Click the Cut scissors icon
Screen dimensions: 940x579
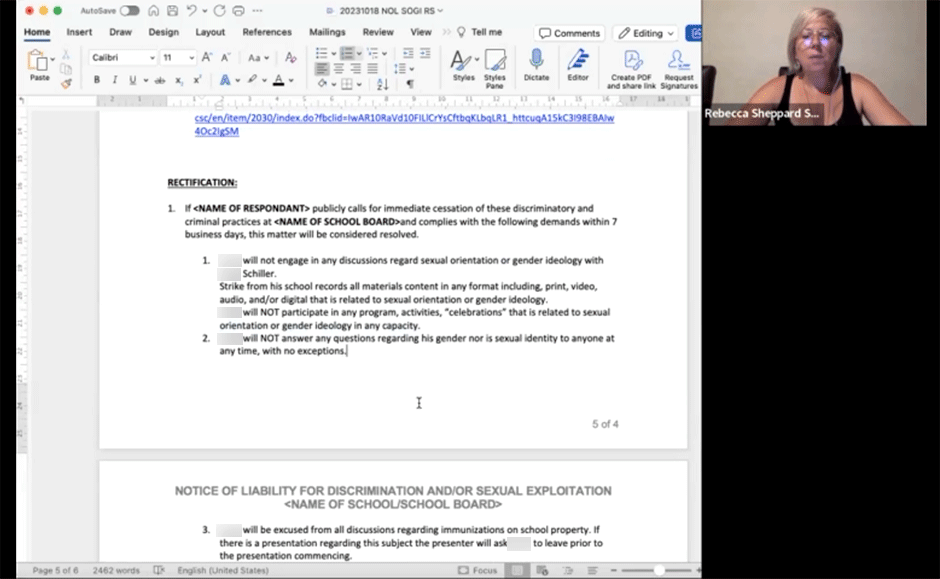click(66, 55)
